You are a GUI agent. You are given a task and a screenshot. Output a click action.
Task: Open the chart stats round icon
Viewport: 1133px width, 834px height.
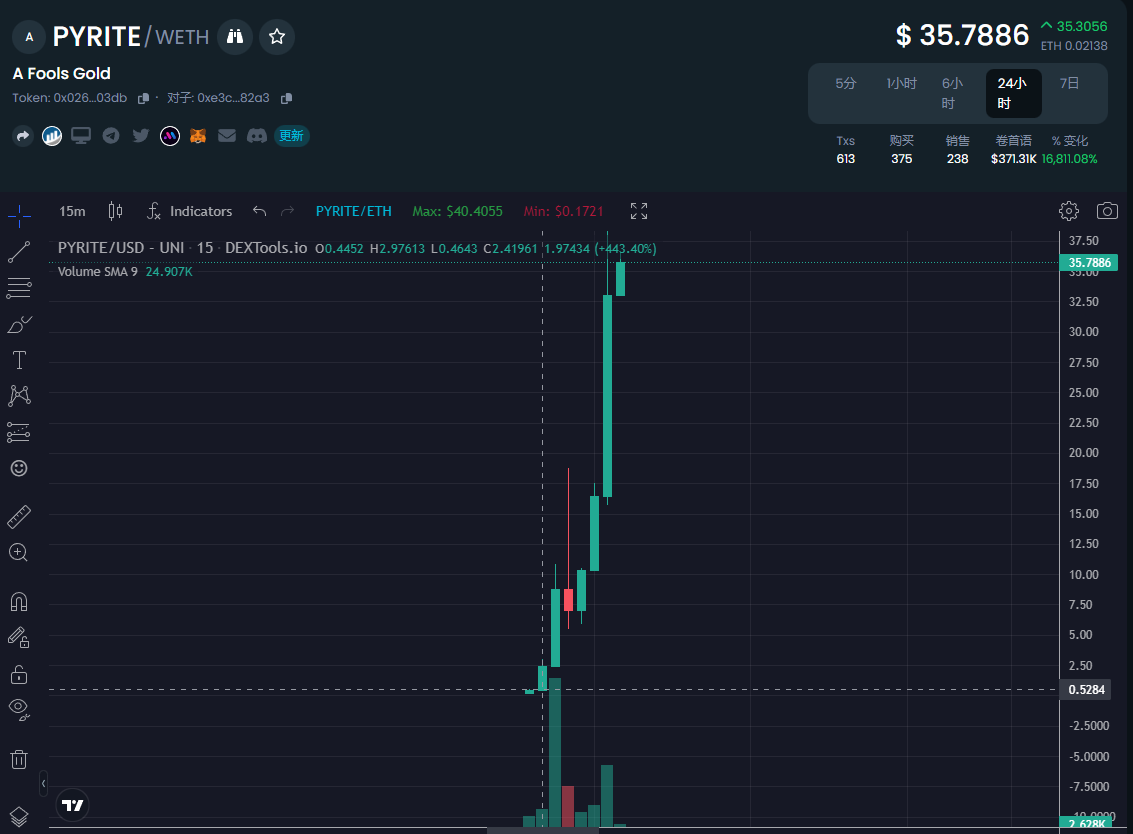pos(52,136)
